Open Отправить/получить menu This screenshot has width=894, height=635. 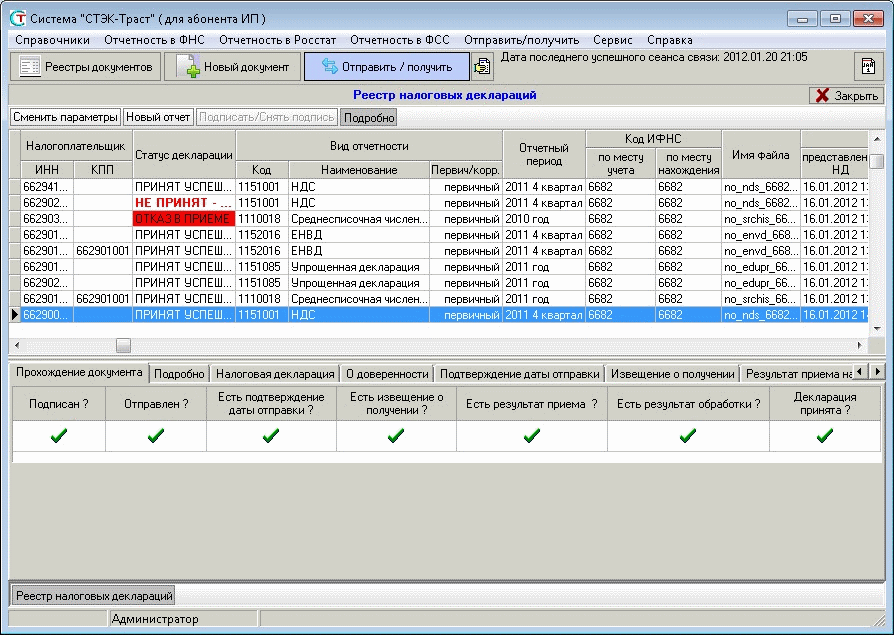click(521, 40)
